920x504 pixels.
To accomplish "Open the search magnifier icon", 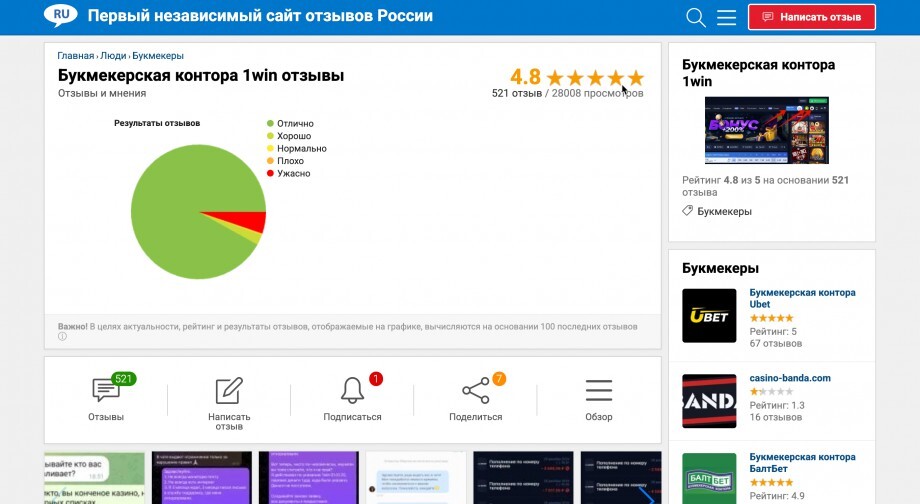I will (x=696, y=17).
